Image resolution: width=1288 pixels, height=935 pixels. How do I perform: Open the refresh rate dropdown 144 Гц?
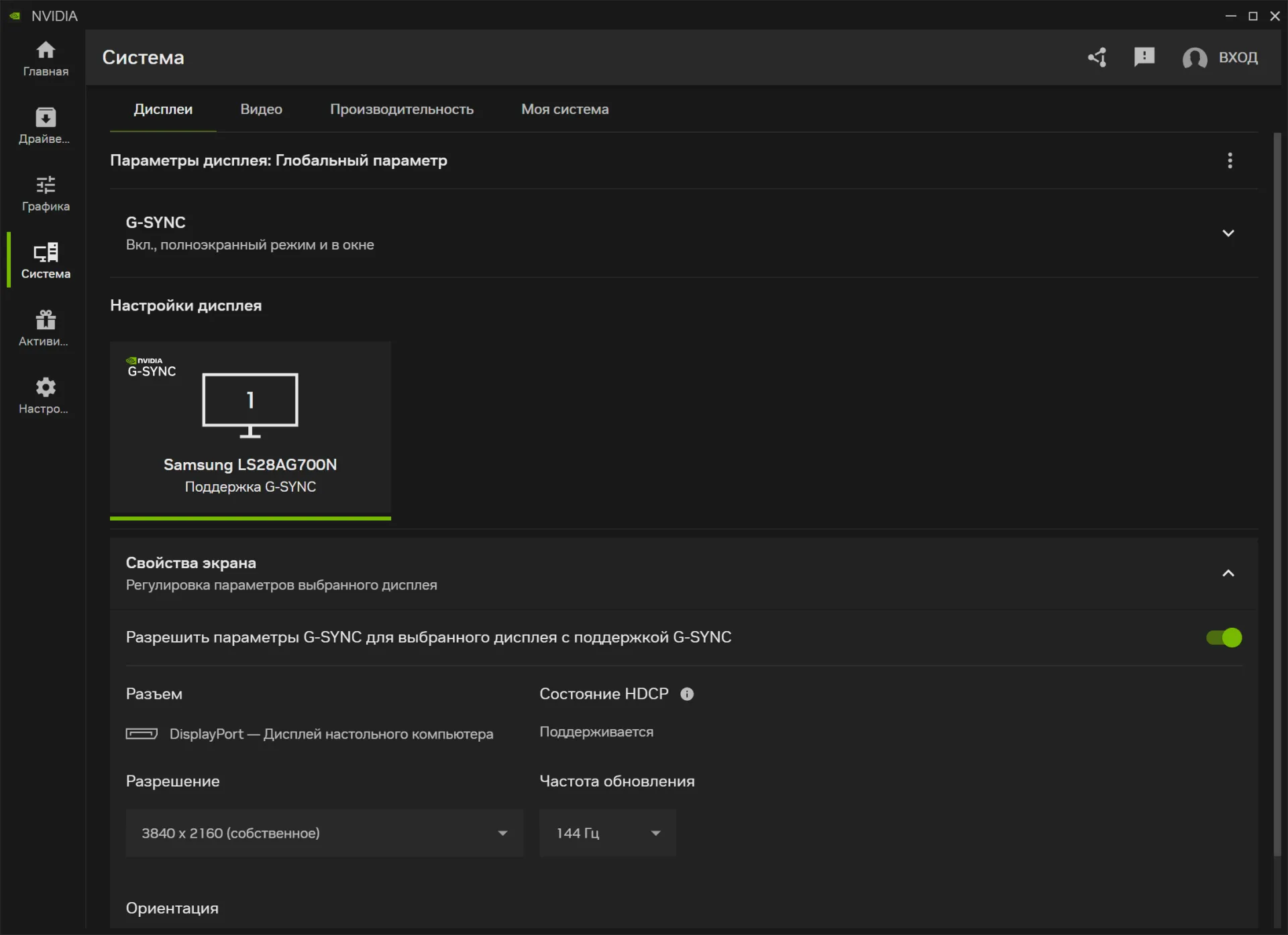coord(608,833)
